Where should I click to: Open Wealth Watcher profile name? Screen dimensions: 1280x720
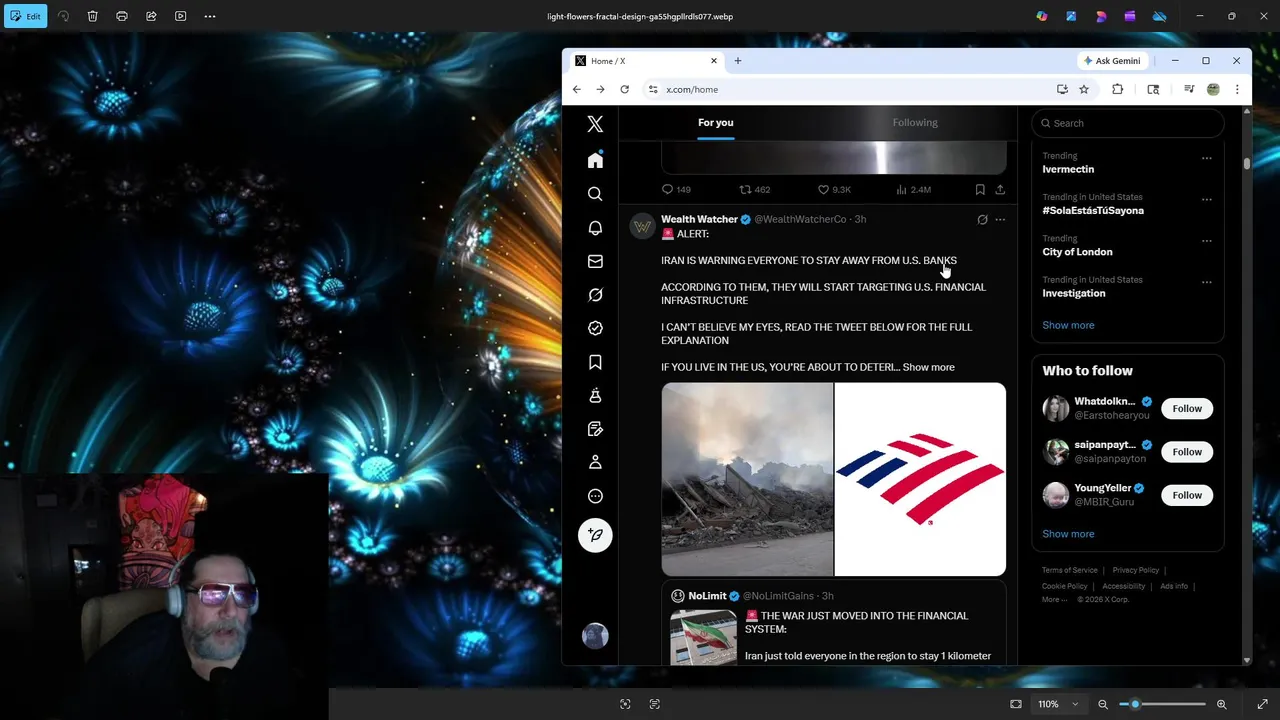pos(699,219)
